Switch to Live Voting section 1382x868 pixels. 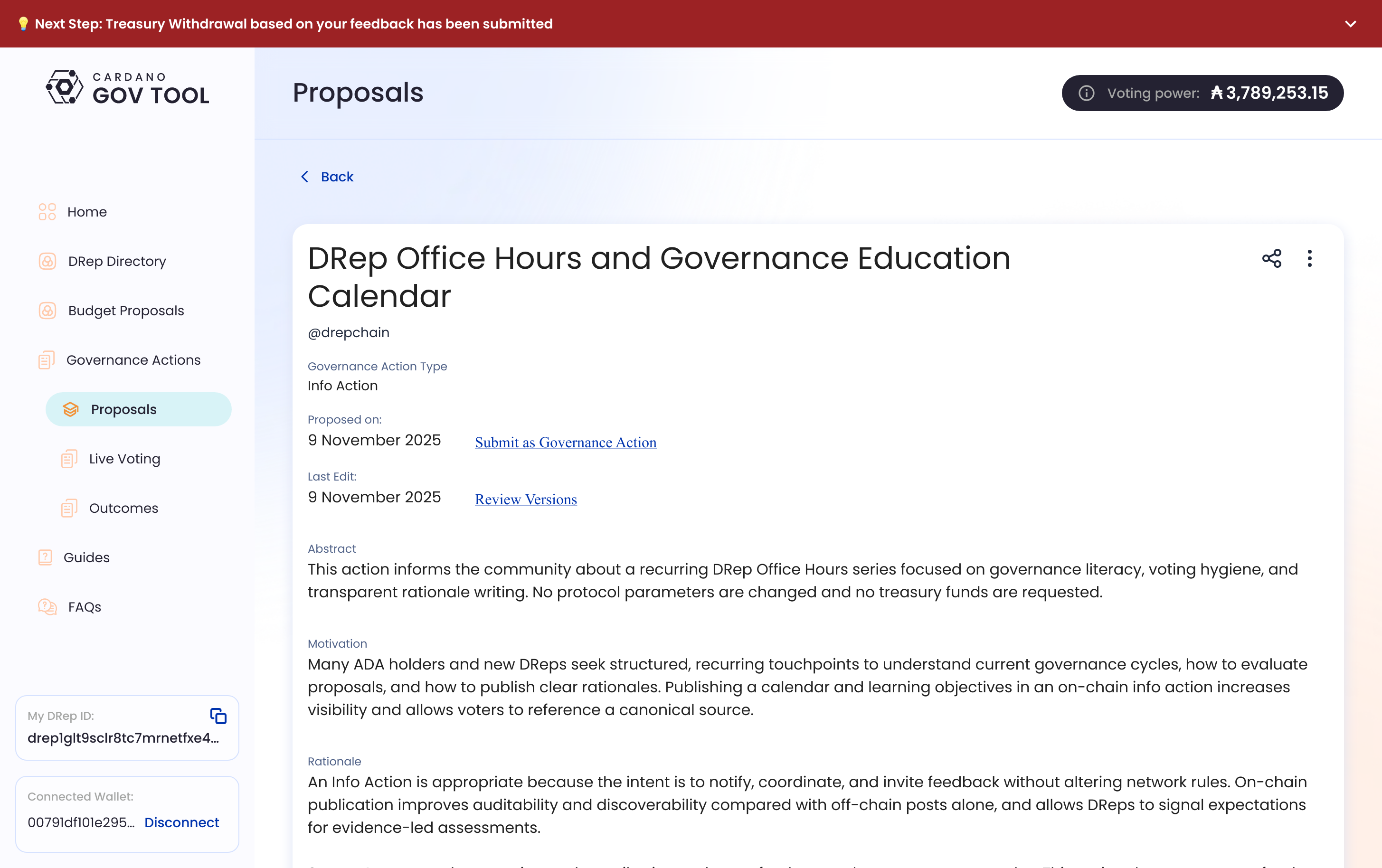(x=124, y=458)
